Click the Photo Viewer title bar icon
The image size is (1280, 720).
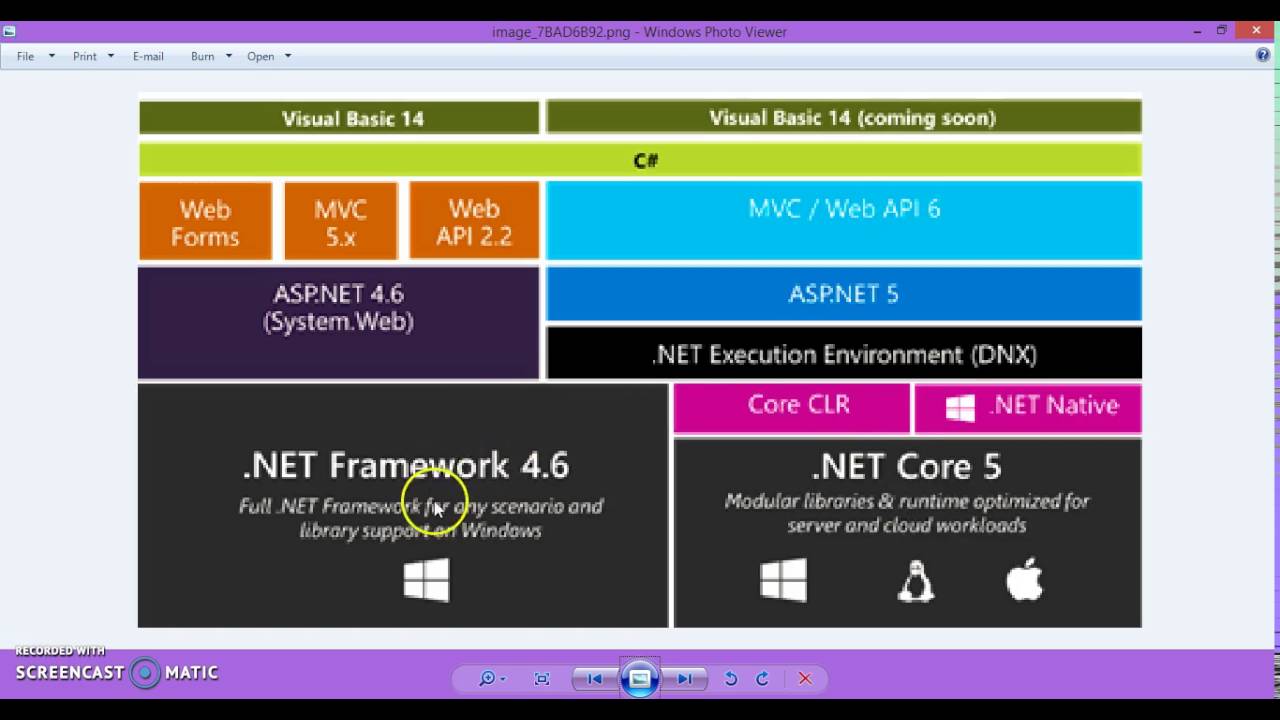[9, 31]
